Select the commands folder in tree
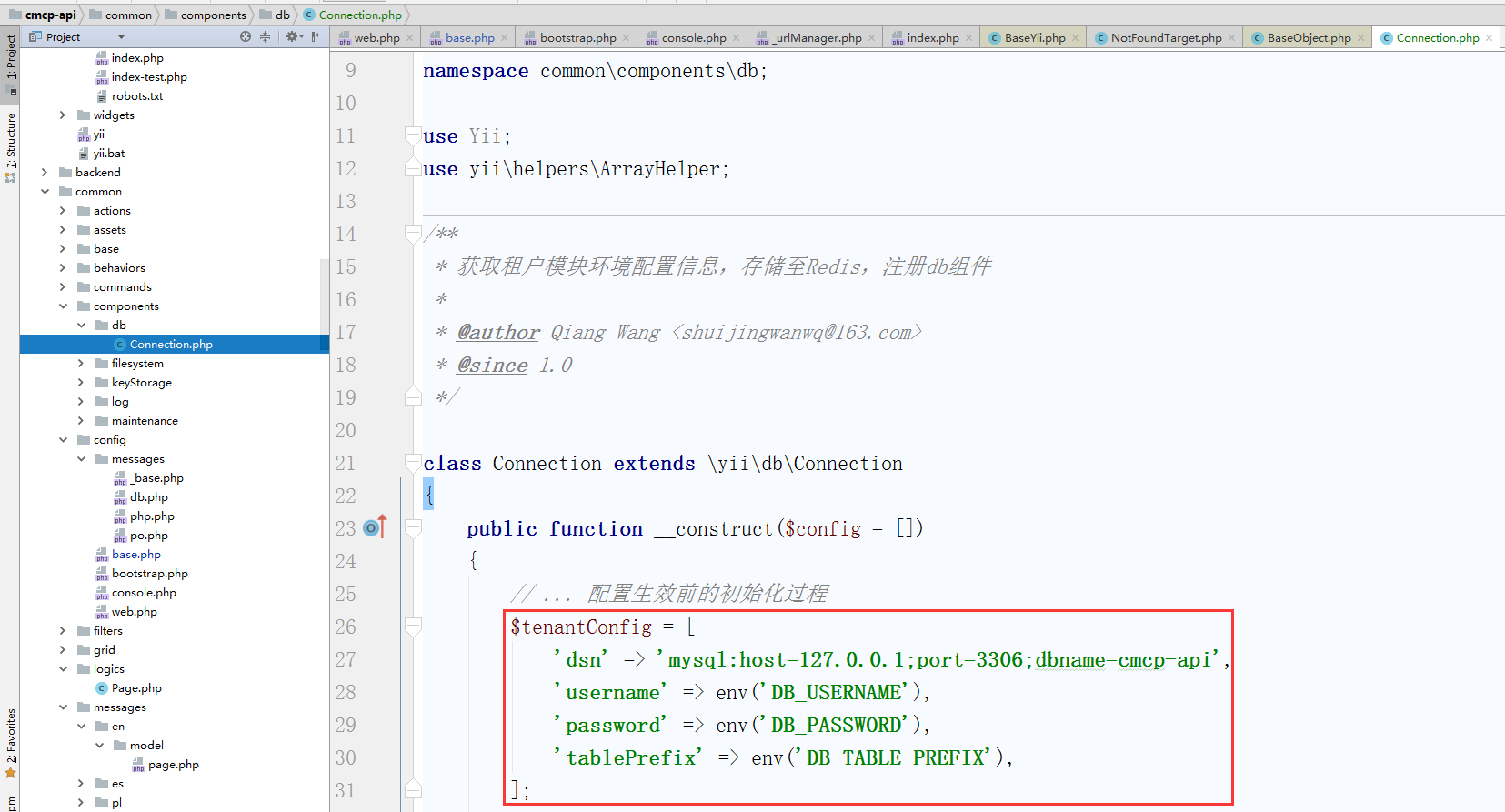1505x812 pixels. click(x=122, y=287)
